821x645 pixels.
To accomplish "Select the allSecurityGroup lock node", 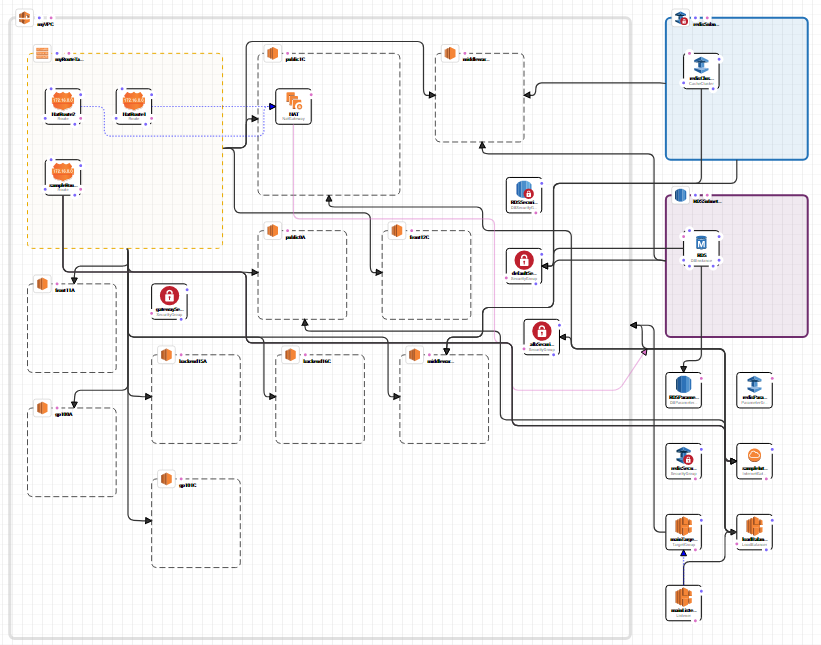I will 541,337.
